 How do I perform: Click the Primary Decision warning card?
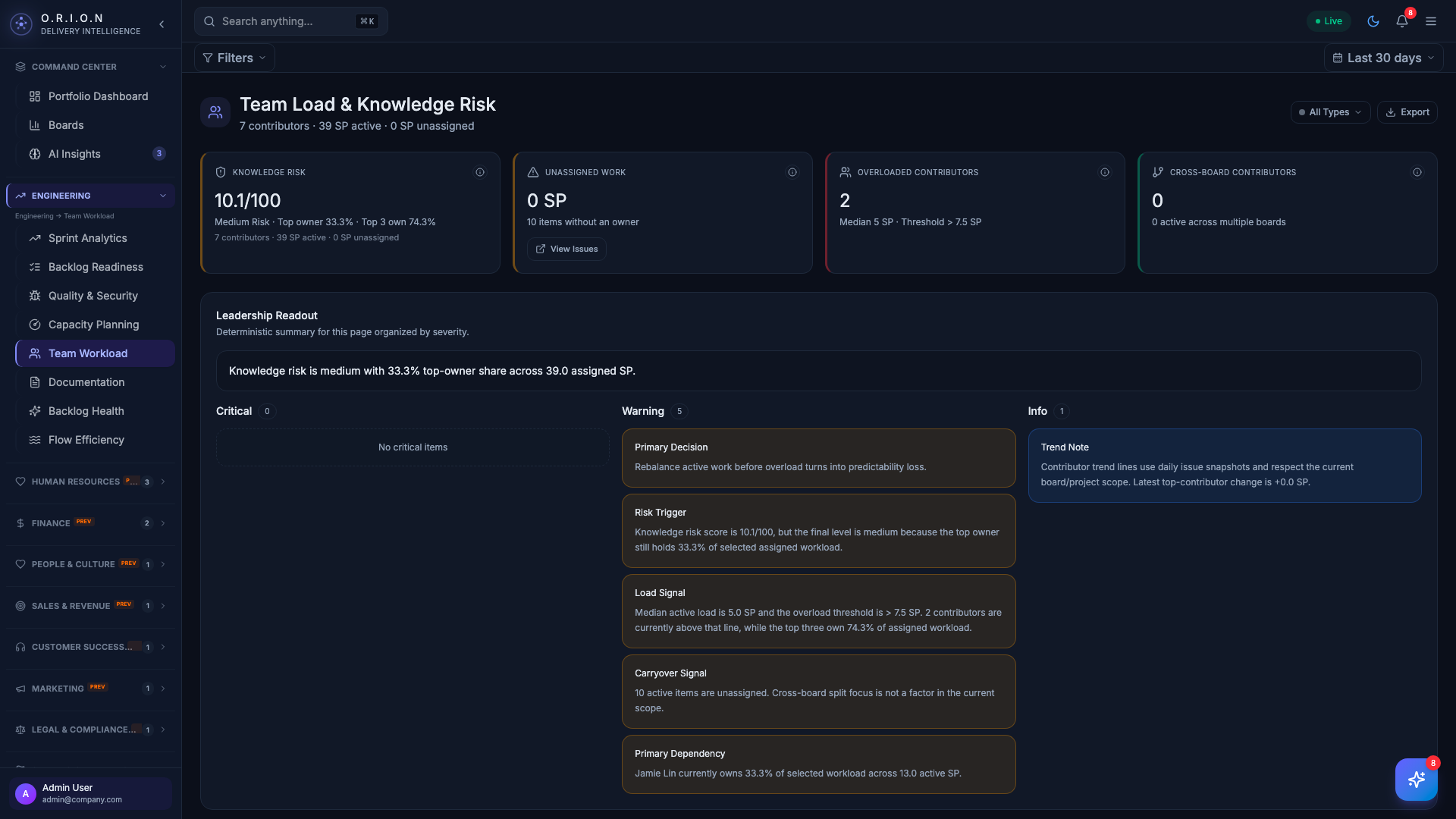click(x=818, y=458)
